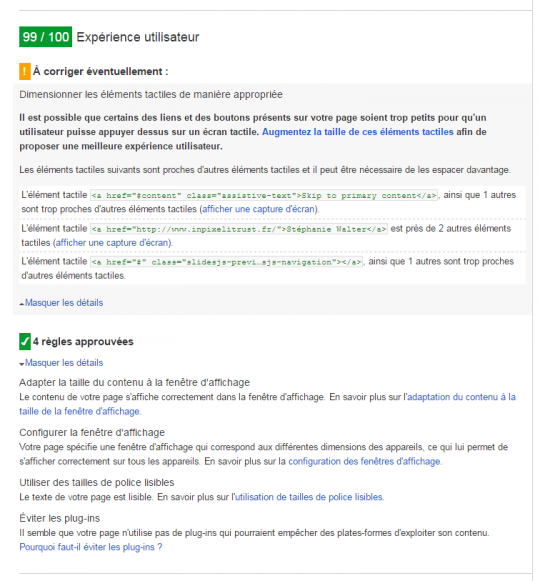Click the green 99 / 100 score badge
This screenshot has width=540, height=581.
click(x=46, y=37)
